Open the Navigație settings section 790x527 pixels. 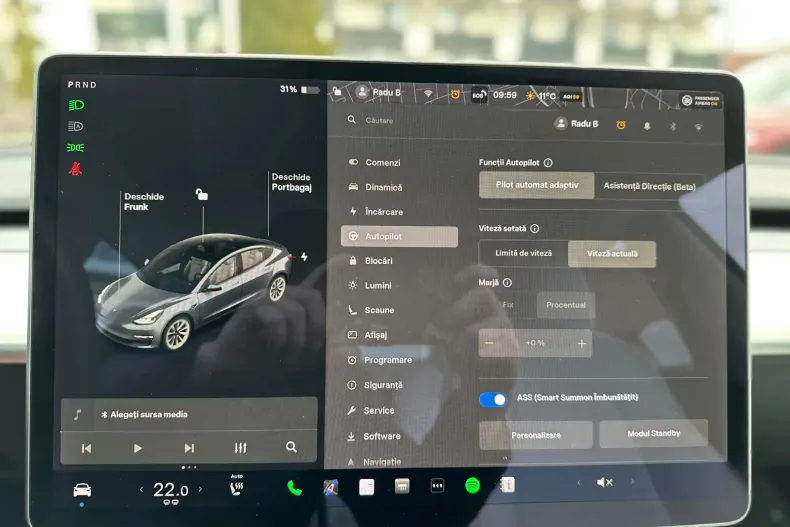tap(374, 462)
